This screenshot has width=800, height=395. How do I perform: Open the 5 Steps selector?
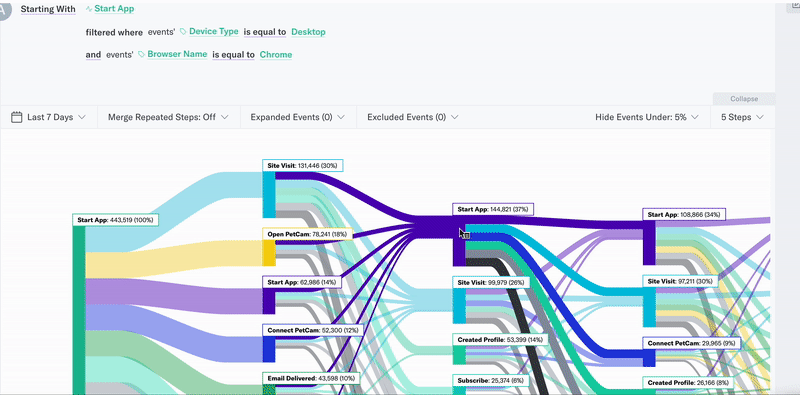pyautogui.click(x=742, y=117)
